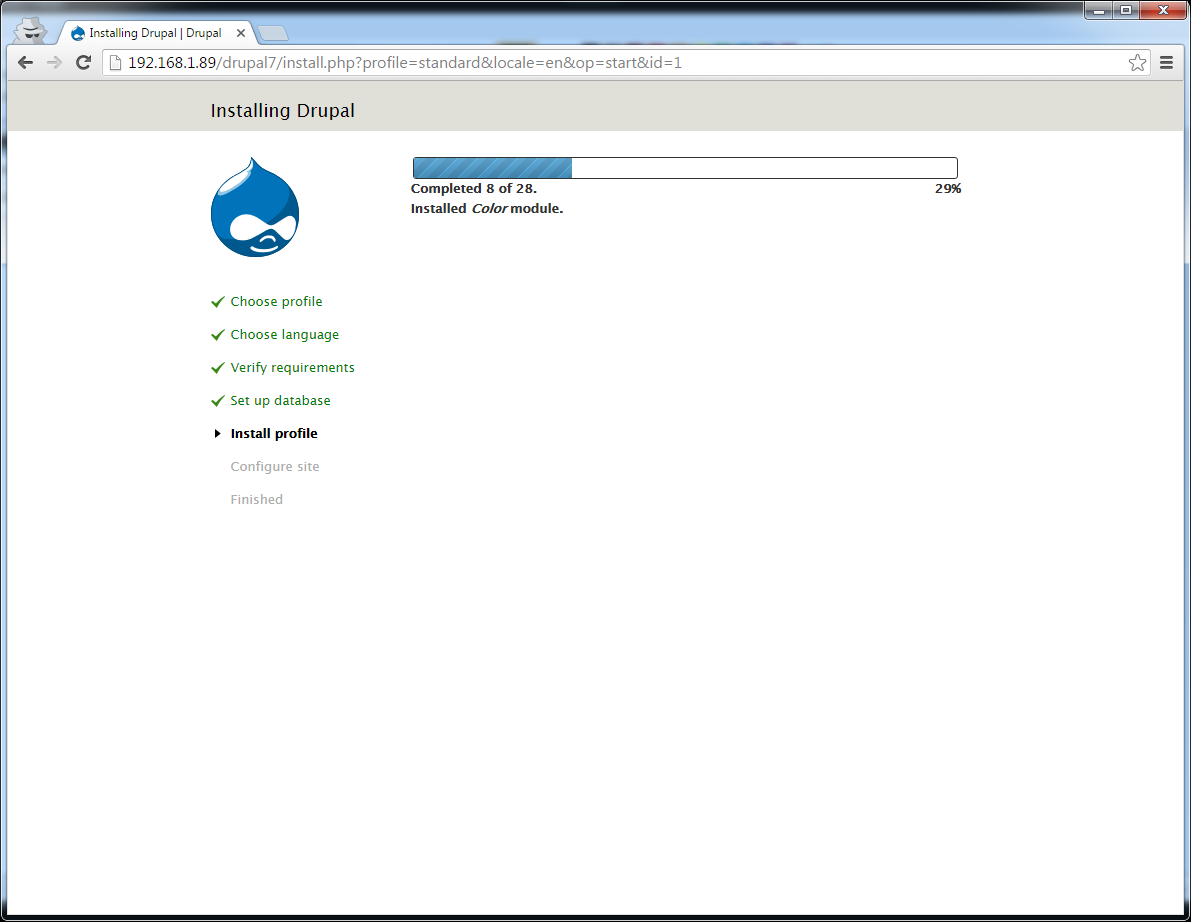Click the checkmark beside Verify requirements
The height and width of the screenshot is (922, 1191).
pyautogui.click(x=218, y=368)
